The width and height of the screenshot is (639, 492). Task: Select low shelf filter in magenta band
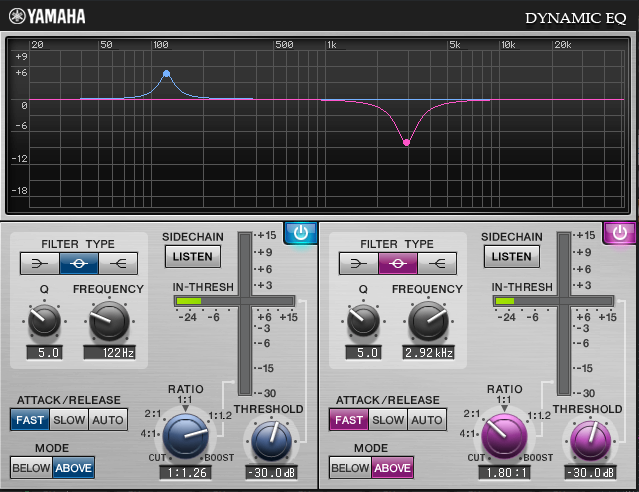click(x=359, y=264)
